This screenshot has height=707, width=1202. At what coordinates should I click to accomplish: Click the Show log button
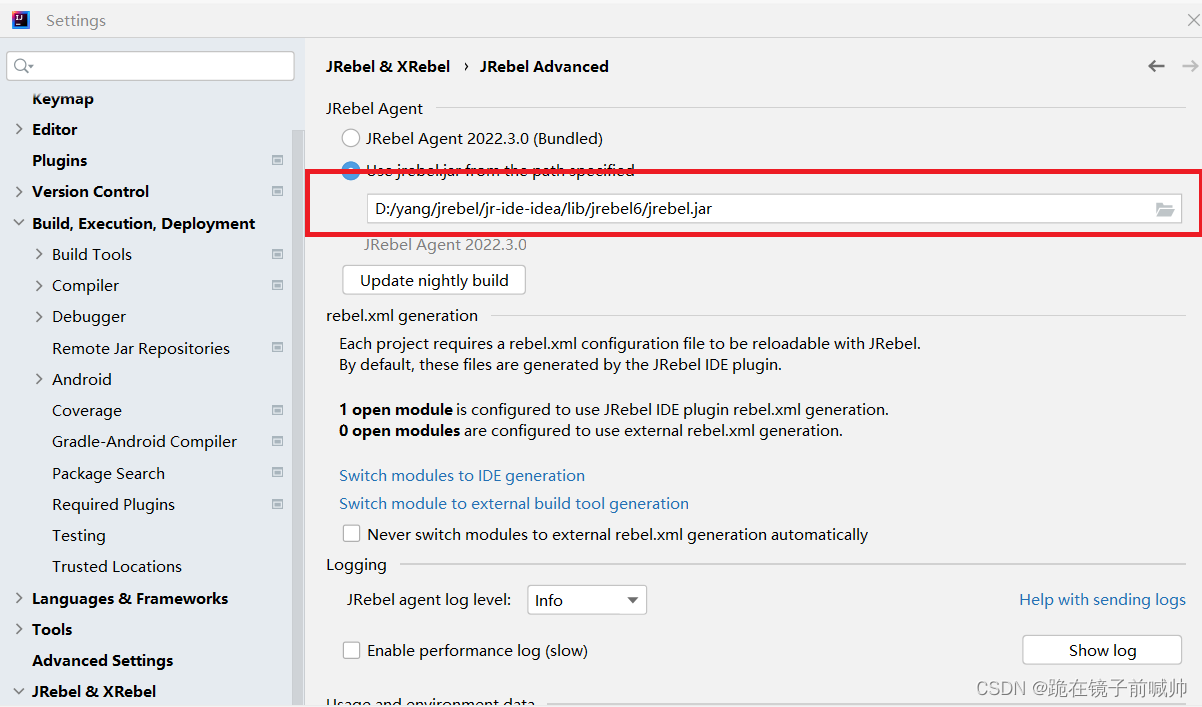point(1102,650)
